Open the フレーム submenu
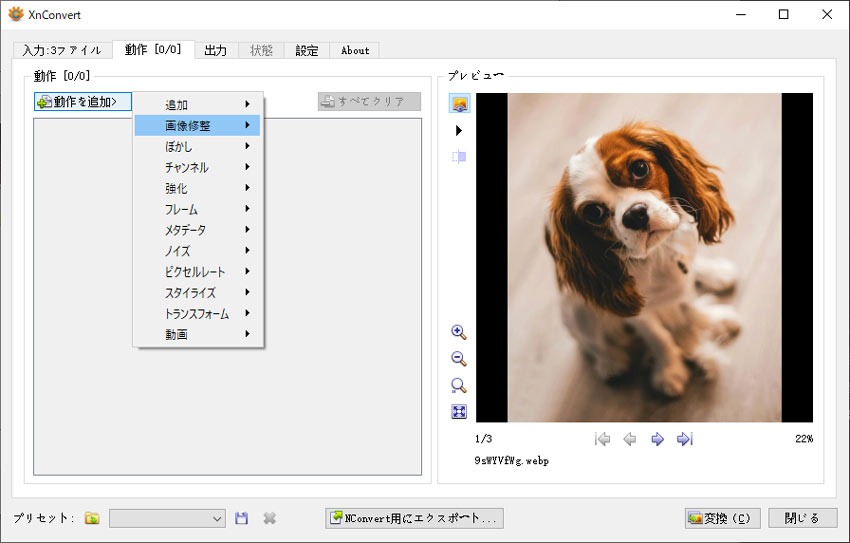This screenshot has height=543, width=850. coord(197,209)
